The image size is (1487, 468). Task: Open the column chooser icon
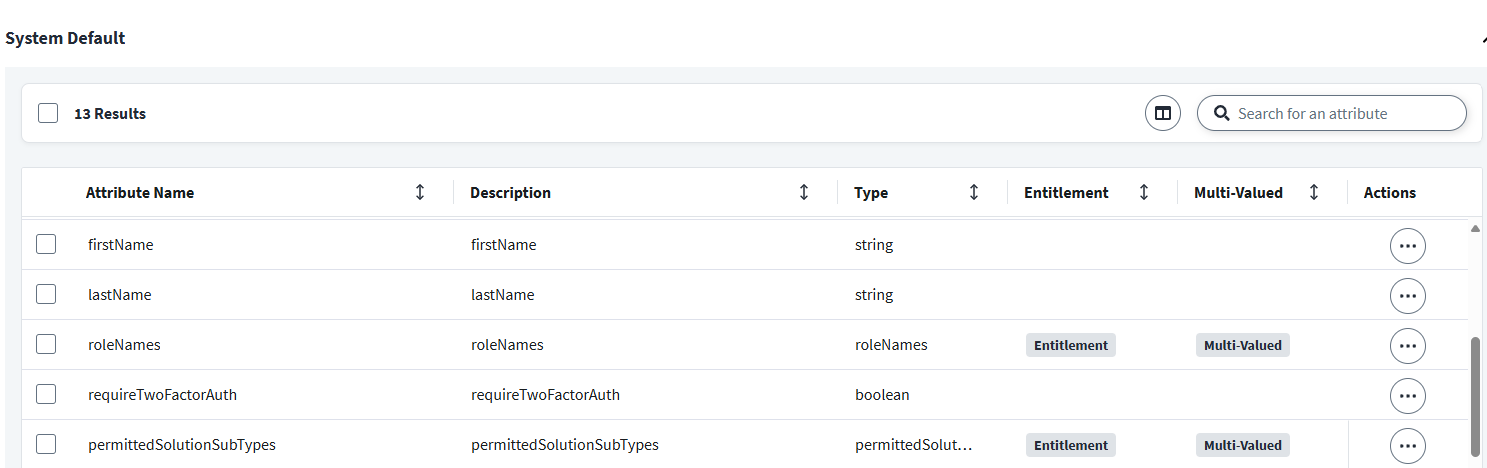pos(1162,113)
